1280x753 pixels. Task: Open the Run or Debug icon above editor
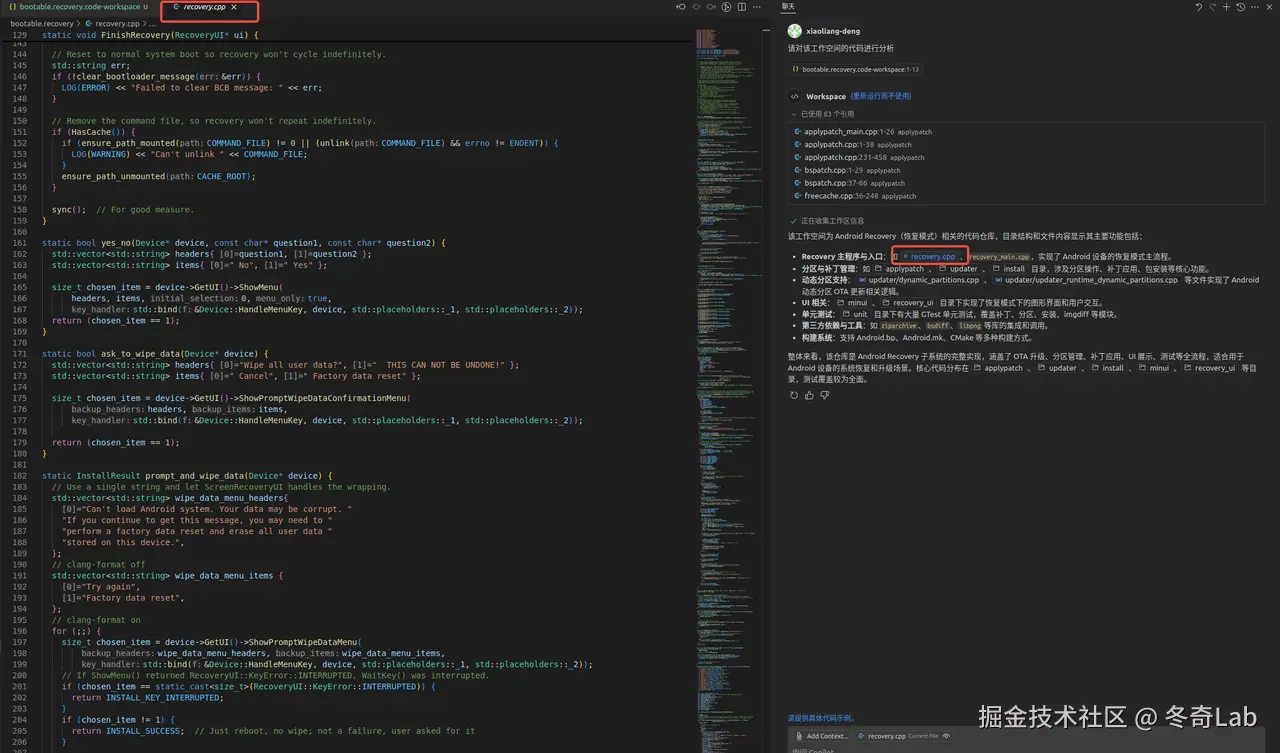pos(726,6)
